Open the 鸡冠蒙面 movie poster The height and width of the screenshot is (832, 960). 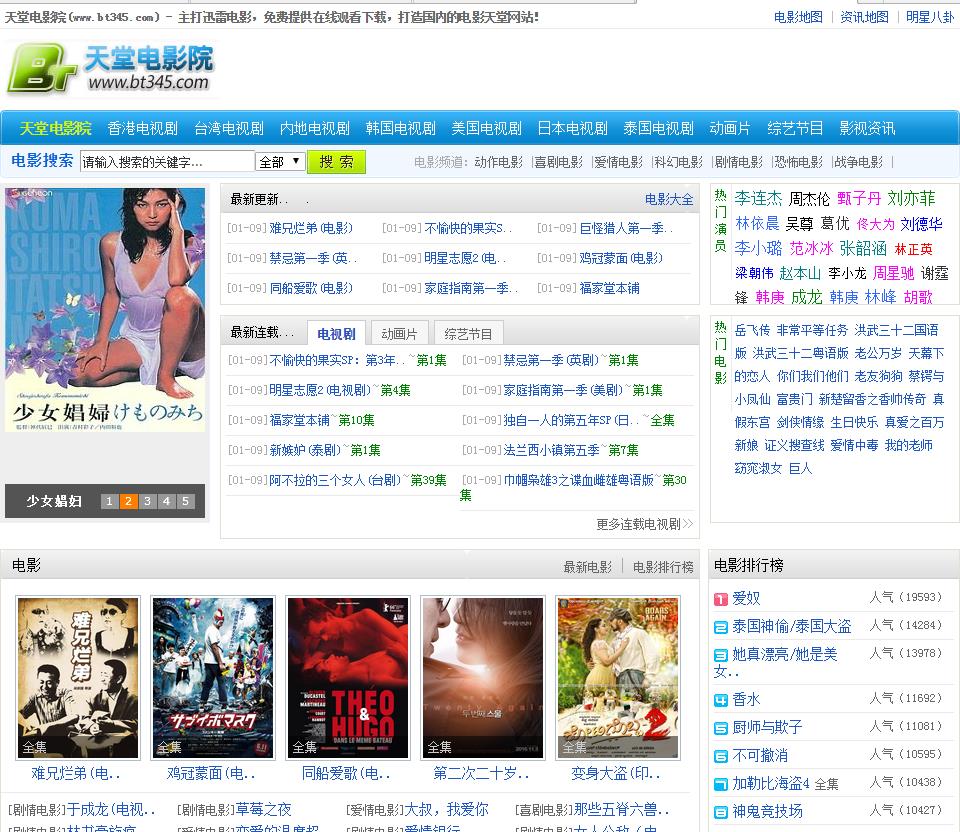(212, 678)
